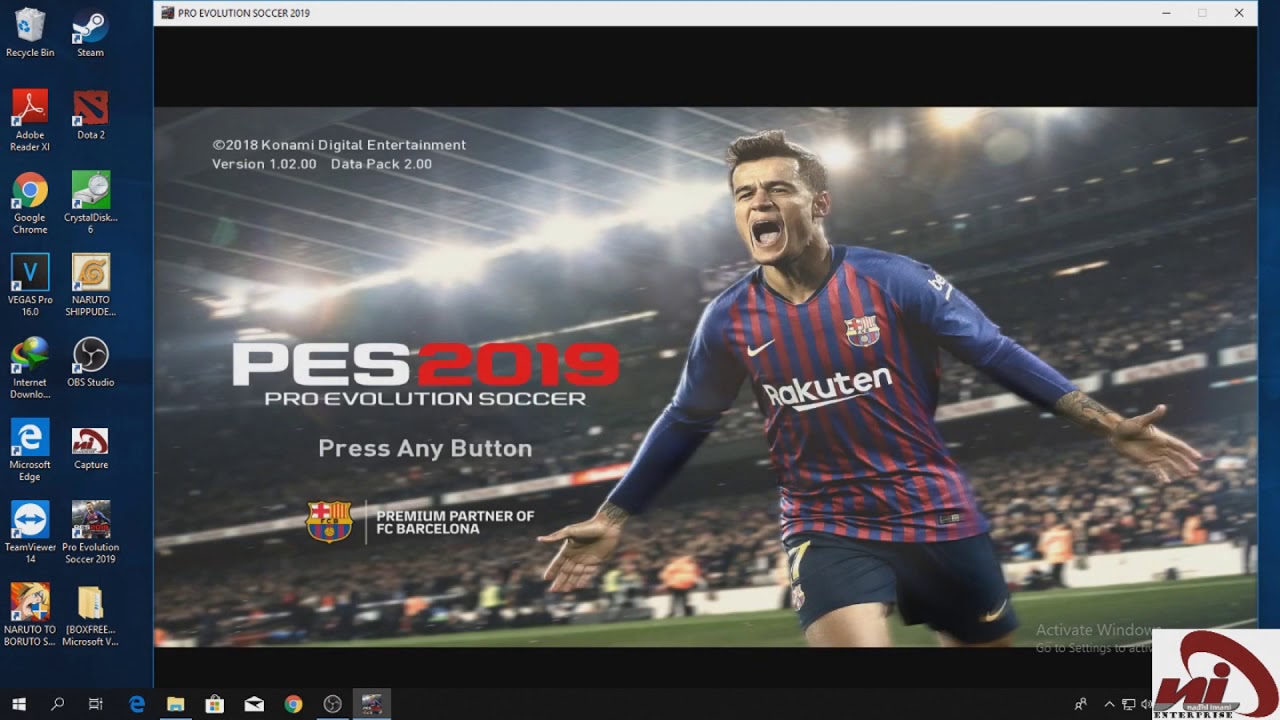
Task: Open Microsoft Store from the taskbar
Action: pyautogui.click(x=215, y=704)
